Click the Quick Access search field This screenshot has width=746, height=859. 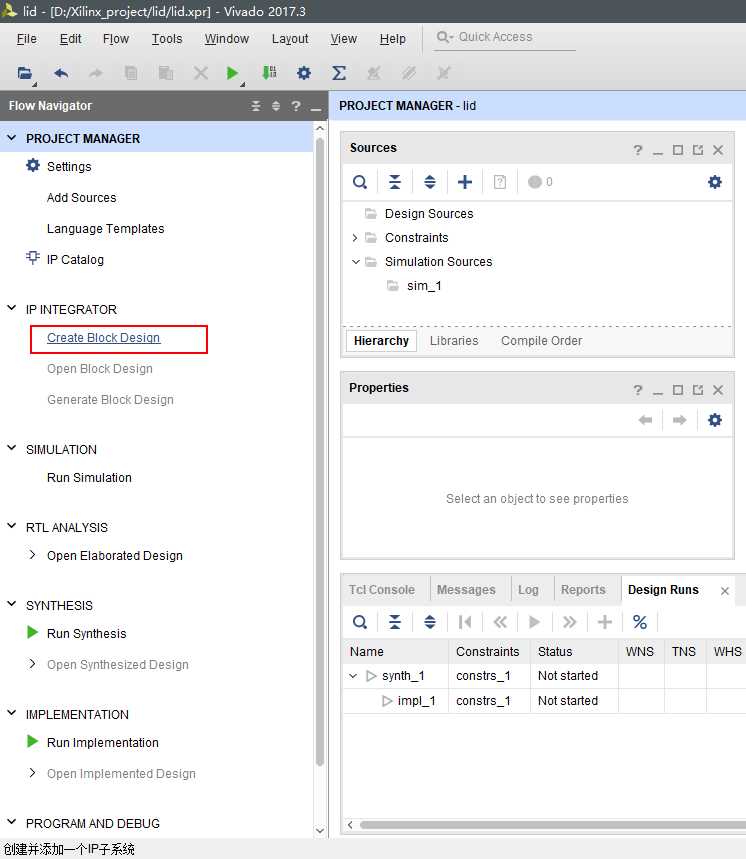(x=504, y=37)
